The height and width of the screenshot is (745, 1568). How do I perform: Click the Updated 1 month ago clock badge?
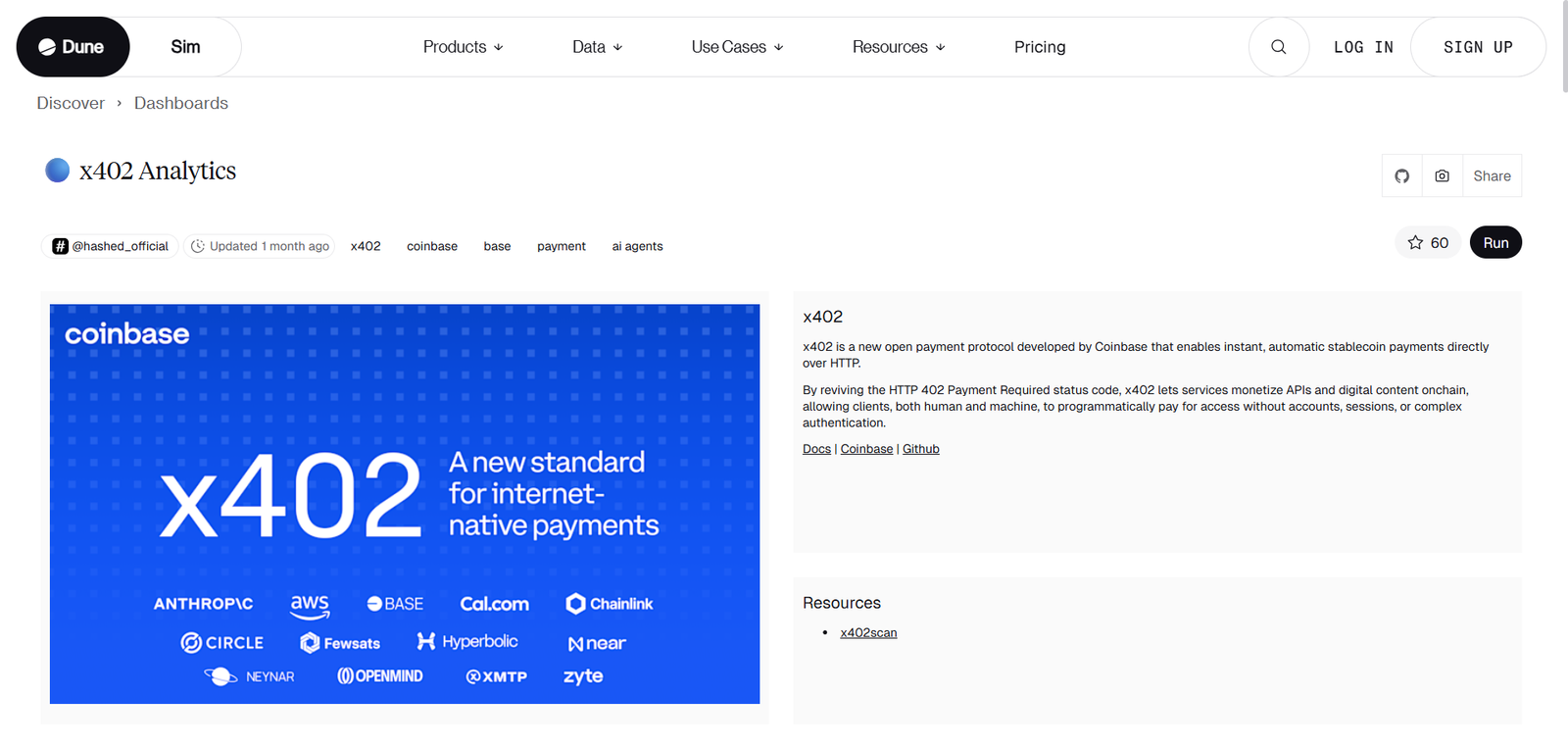pyautogui.click(x=260, y=246)
